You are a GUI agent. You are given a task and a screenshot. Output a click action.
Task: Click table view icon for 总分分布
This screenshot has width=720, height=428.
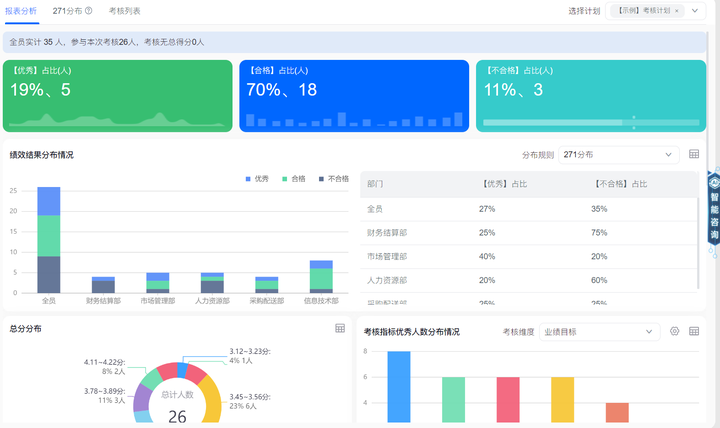pos(340,328)
